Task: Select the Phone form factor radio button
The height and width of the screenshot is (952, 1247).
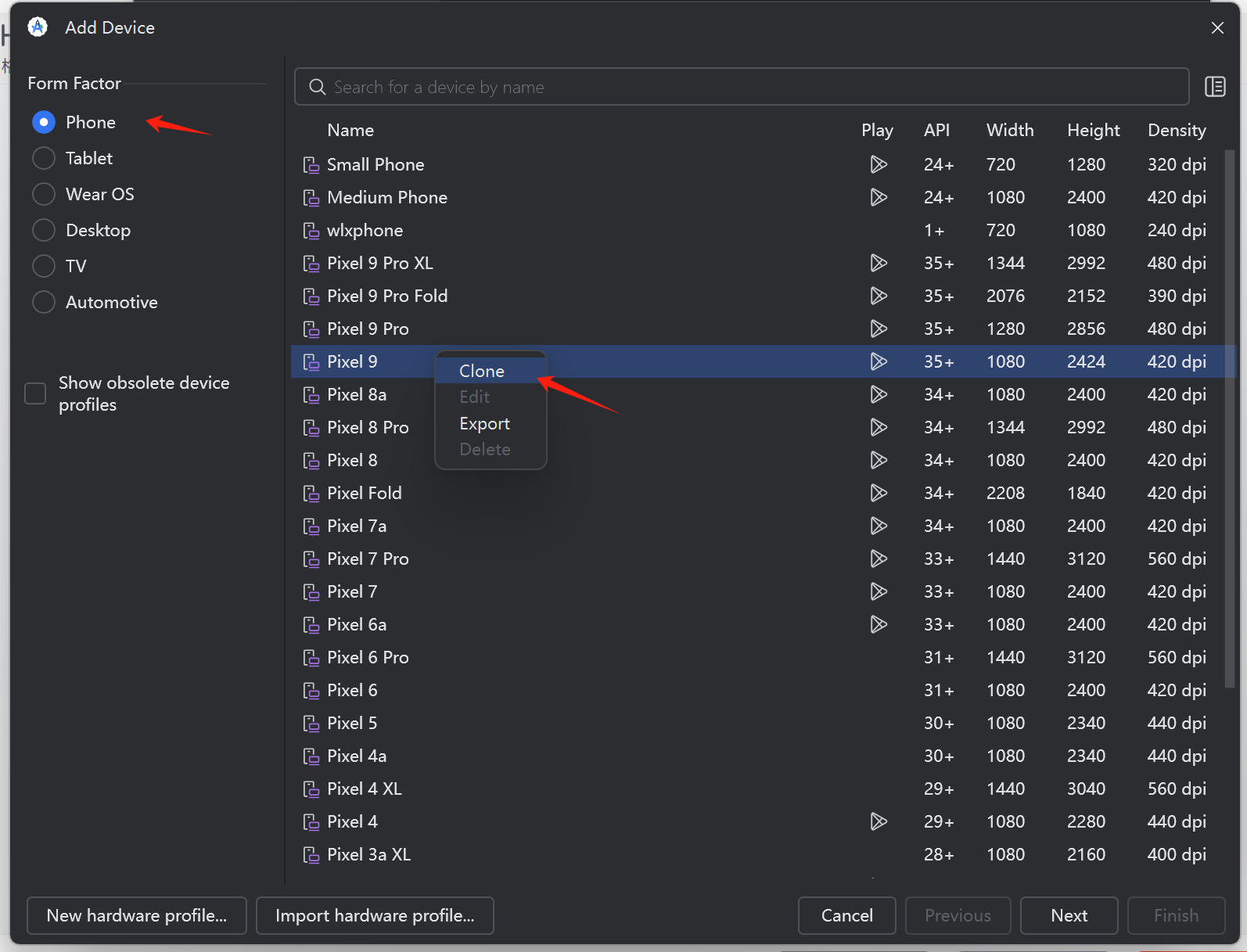Action: click(44, 122)
